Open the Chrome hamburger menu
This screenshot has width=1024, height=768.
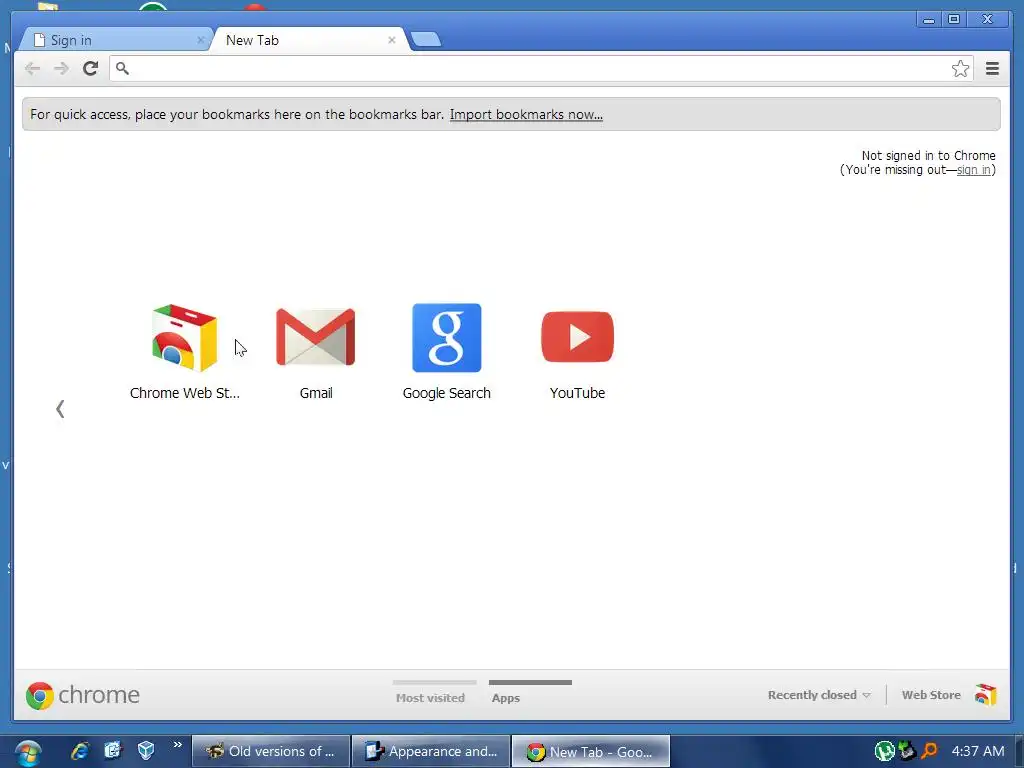tap(992, 69)
